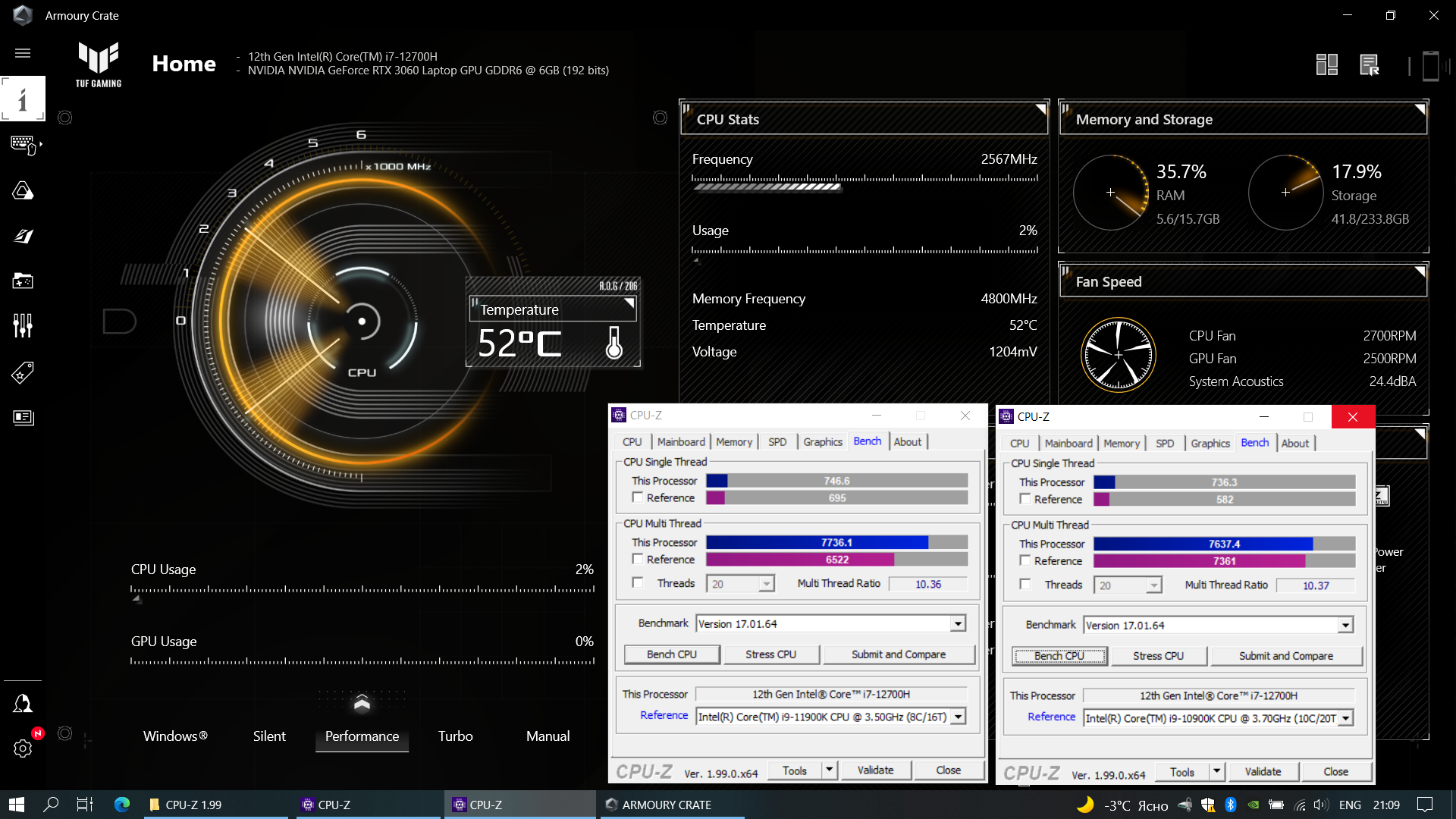Toggle Threads checkbox in right CPU-Z window
1456x819 pixels.
(x=1025, y=585)
